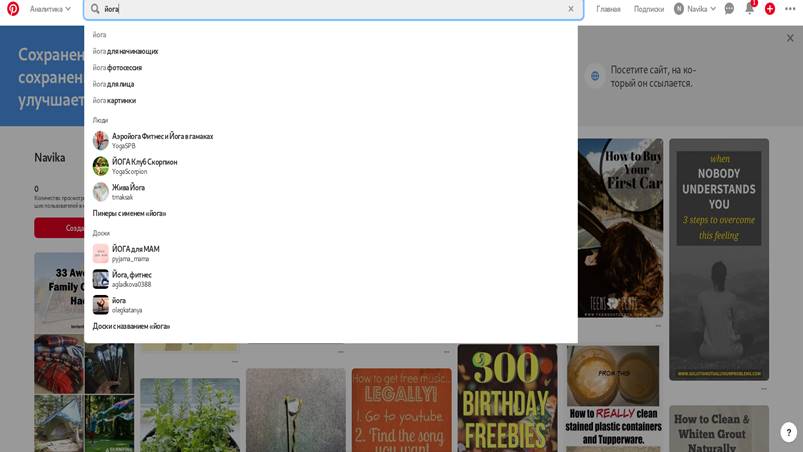Select suggestion "йога для начинающих"
This screenshot has height=452, width=803.
(x=125, y=51)
